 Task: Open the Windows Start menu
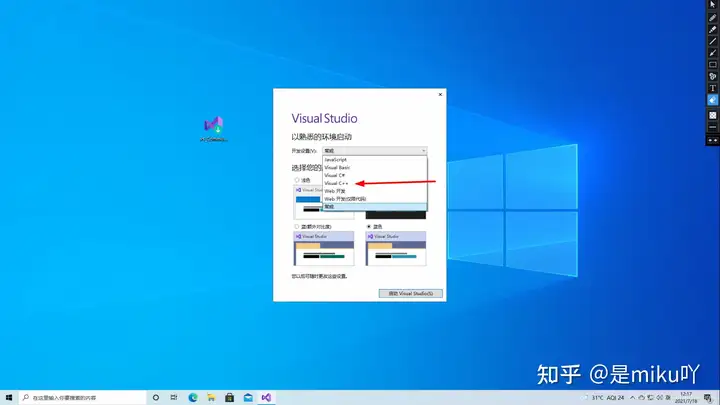[9, 398]
